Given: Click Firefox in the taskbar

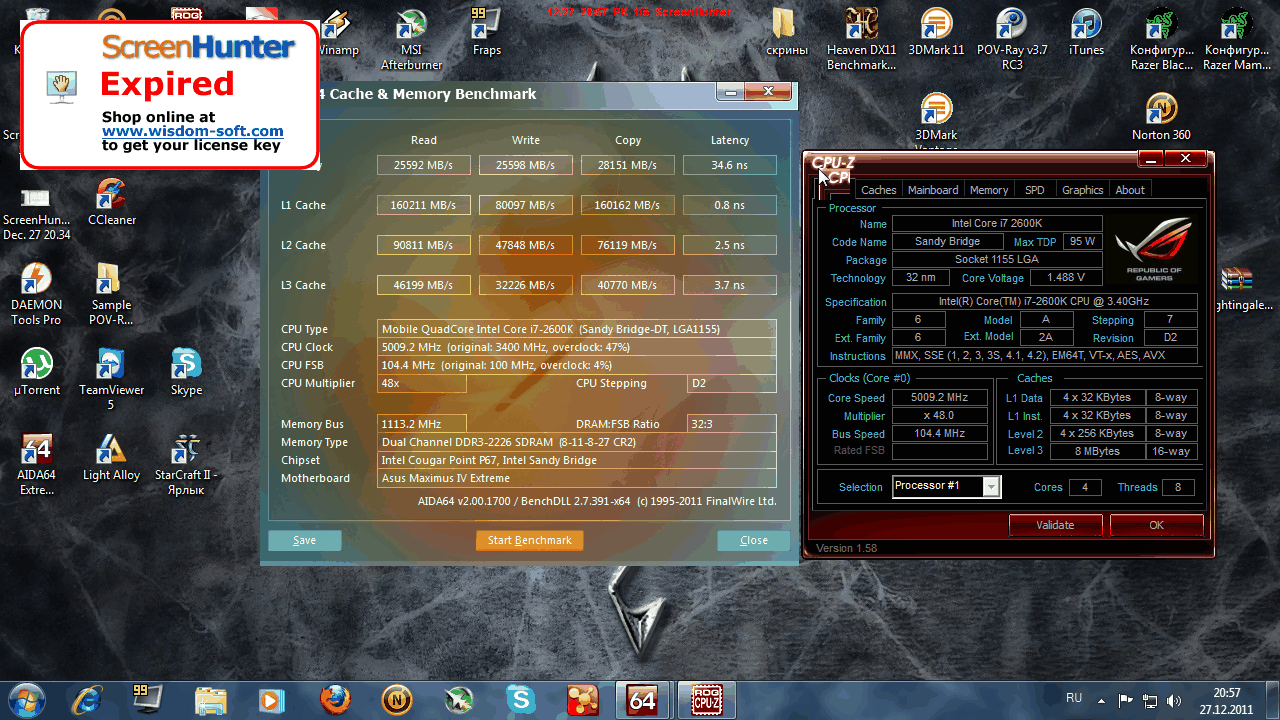Looking at the screenshot, I should click(335, 700).
